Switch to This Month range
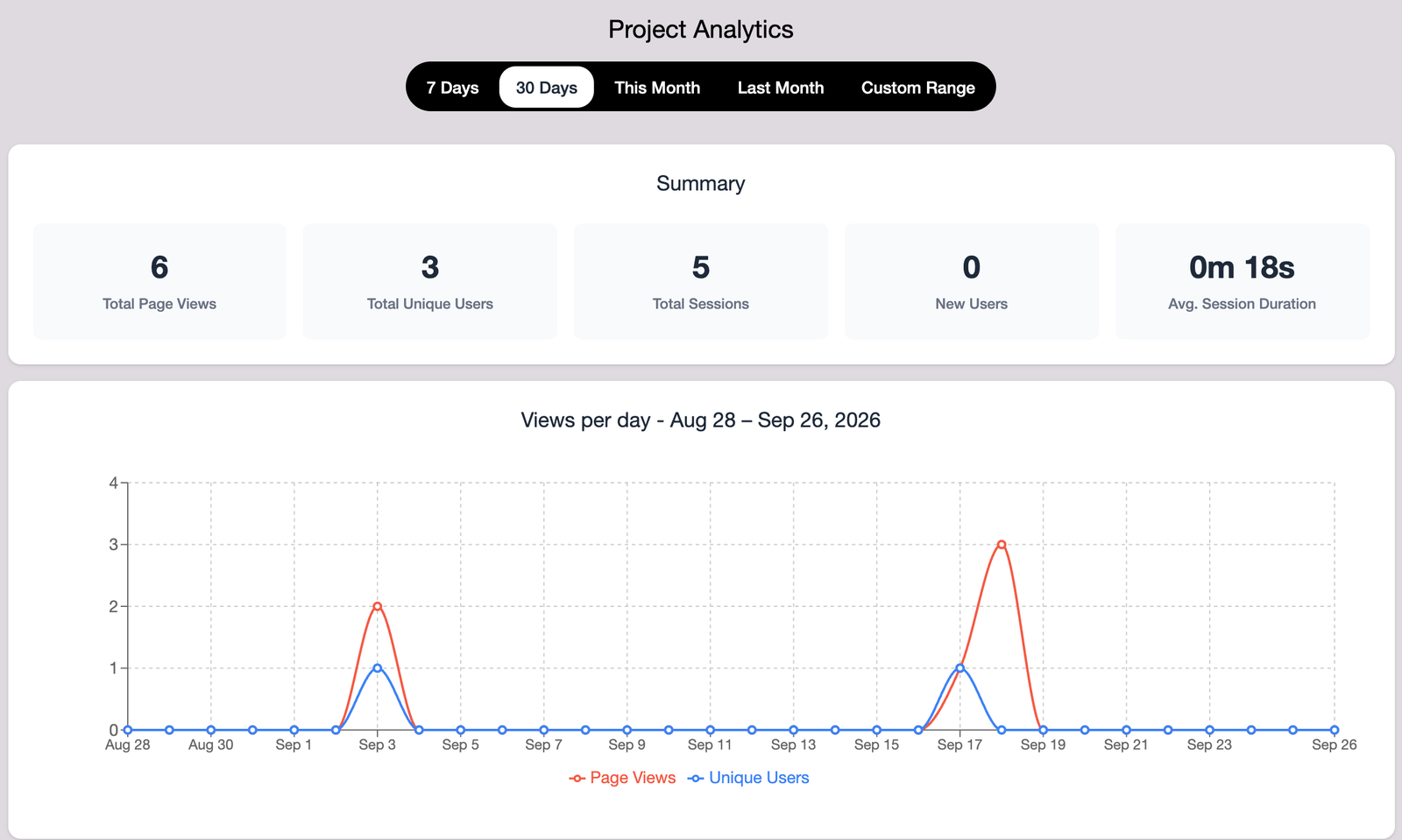This screenshot has width=1402, height=840. pos(657,88)
